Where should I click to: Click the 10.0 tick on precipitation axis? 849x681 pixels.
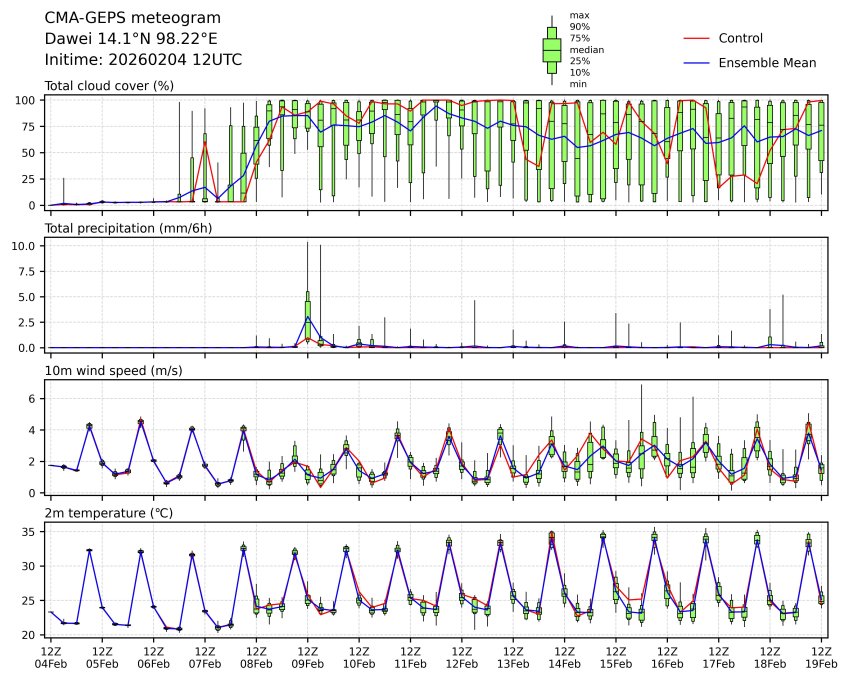[23, 246]
